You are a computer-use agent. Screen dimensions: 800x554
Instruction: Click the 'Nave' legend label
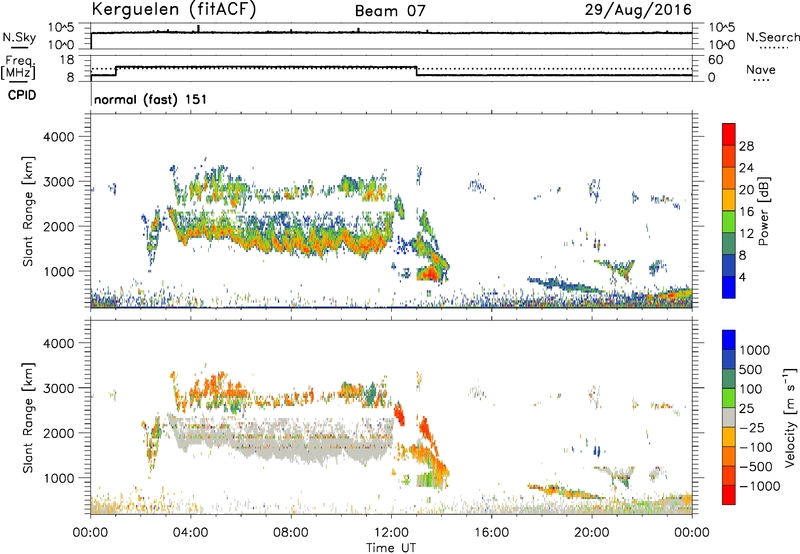(760, 70)
